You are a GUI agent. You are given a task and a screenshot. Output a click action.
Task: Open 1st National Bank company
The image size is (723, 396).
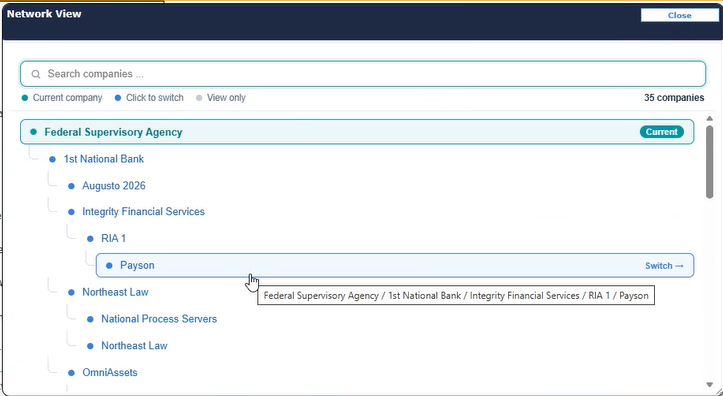tap(104, 159)
